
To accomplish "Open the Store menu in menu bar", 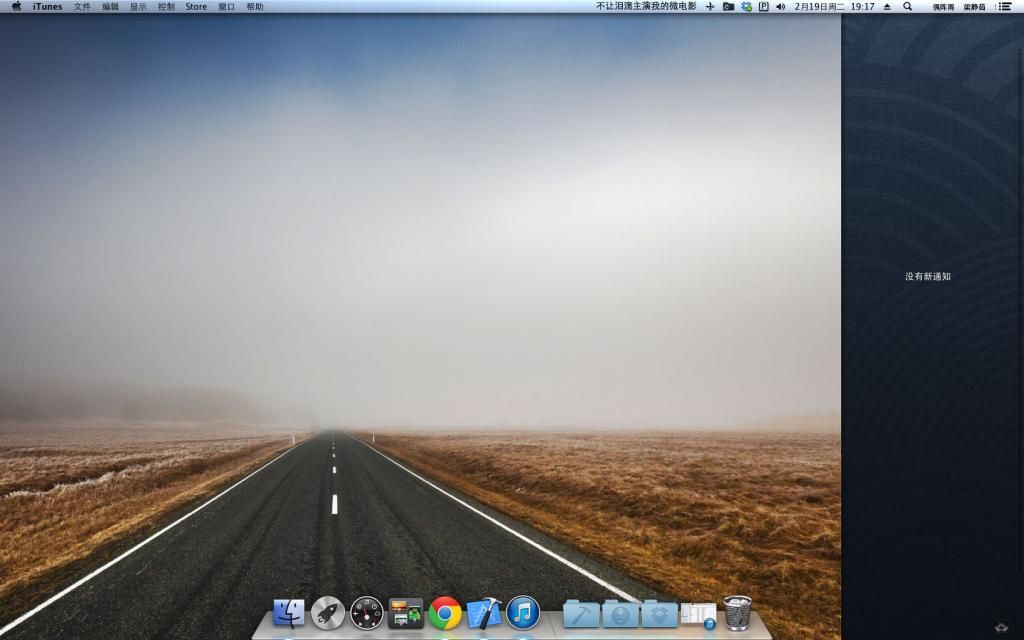I will click(196, 6).
